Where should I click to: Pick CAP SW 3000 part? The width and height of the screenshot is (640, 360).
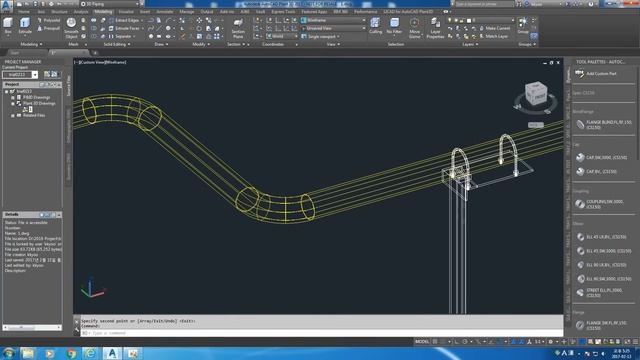[601, 158]
